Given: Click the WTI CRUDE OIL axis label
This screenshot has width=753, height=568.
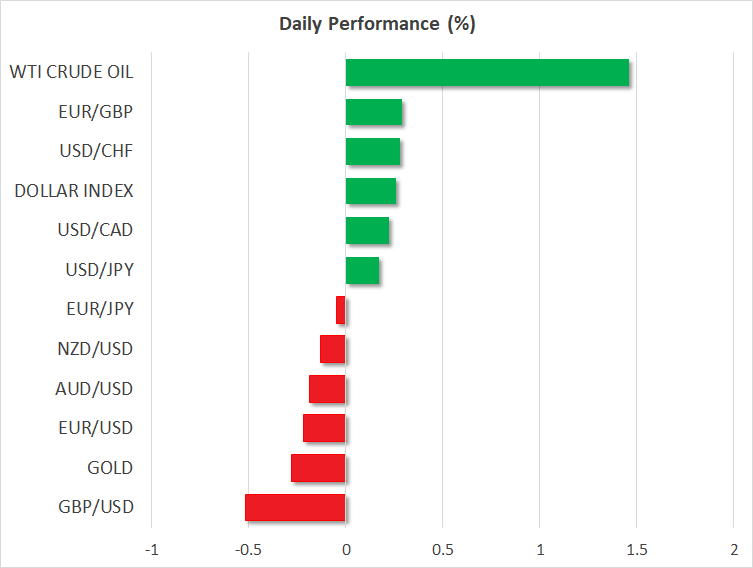Looking at the screenshot, I should click(x=71, y=72).
